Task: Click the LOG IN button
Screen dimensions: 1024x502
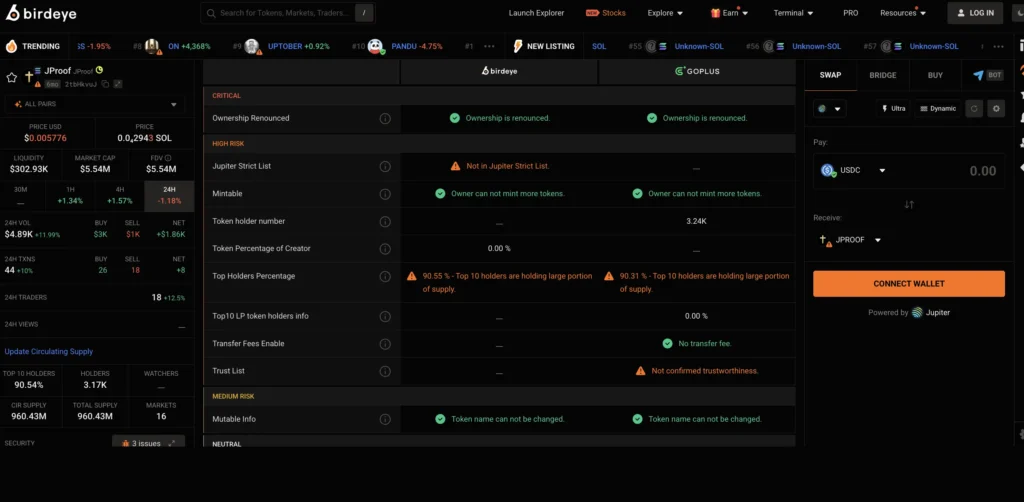Action: 975,13
